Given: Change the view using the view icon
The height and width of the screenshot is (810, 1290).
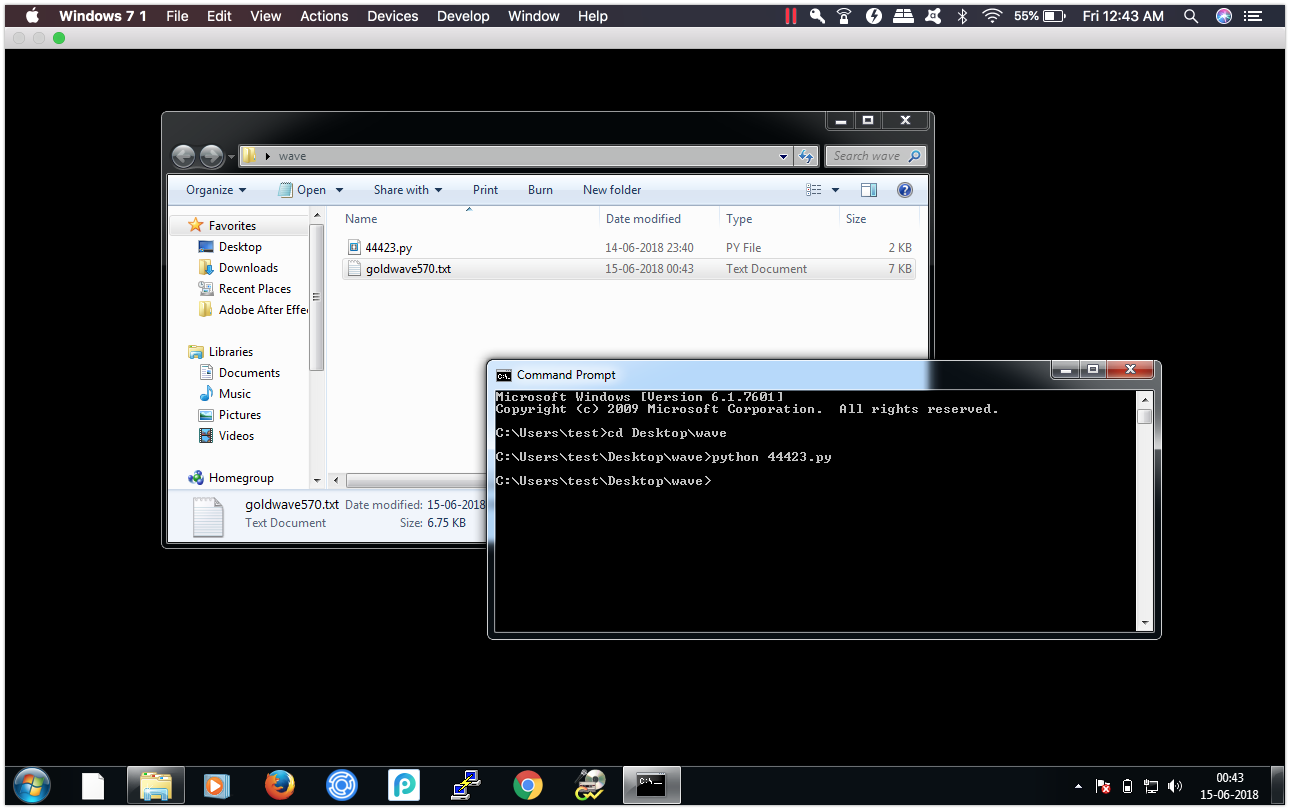Looking at the screenshot, I should [814, 190].
